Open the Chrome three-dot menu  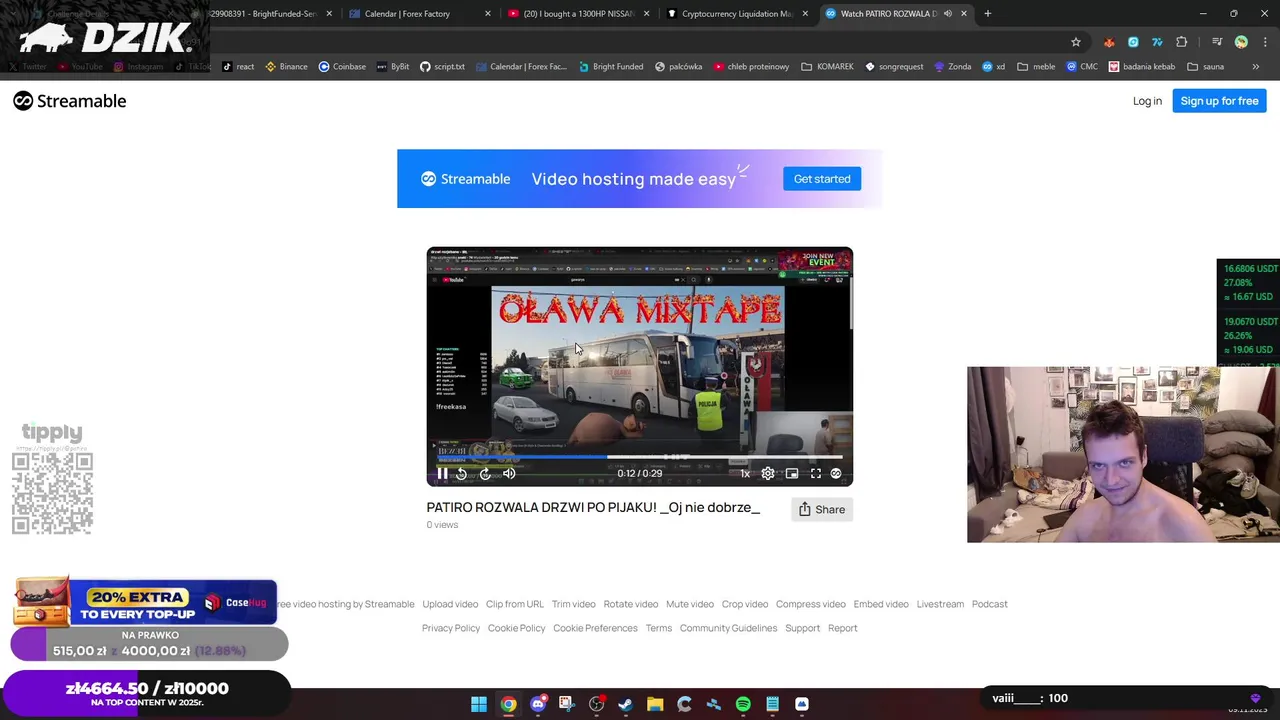(x=1265, y=42)
